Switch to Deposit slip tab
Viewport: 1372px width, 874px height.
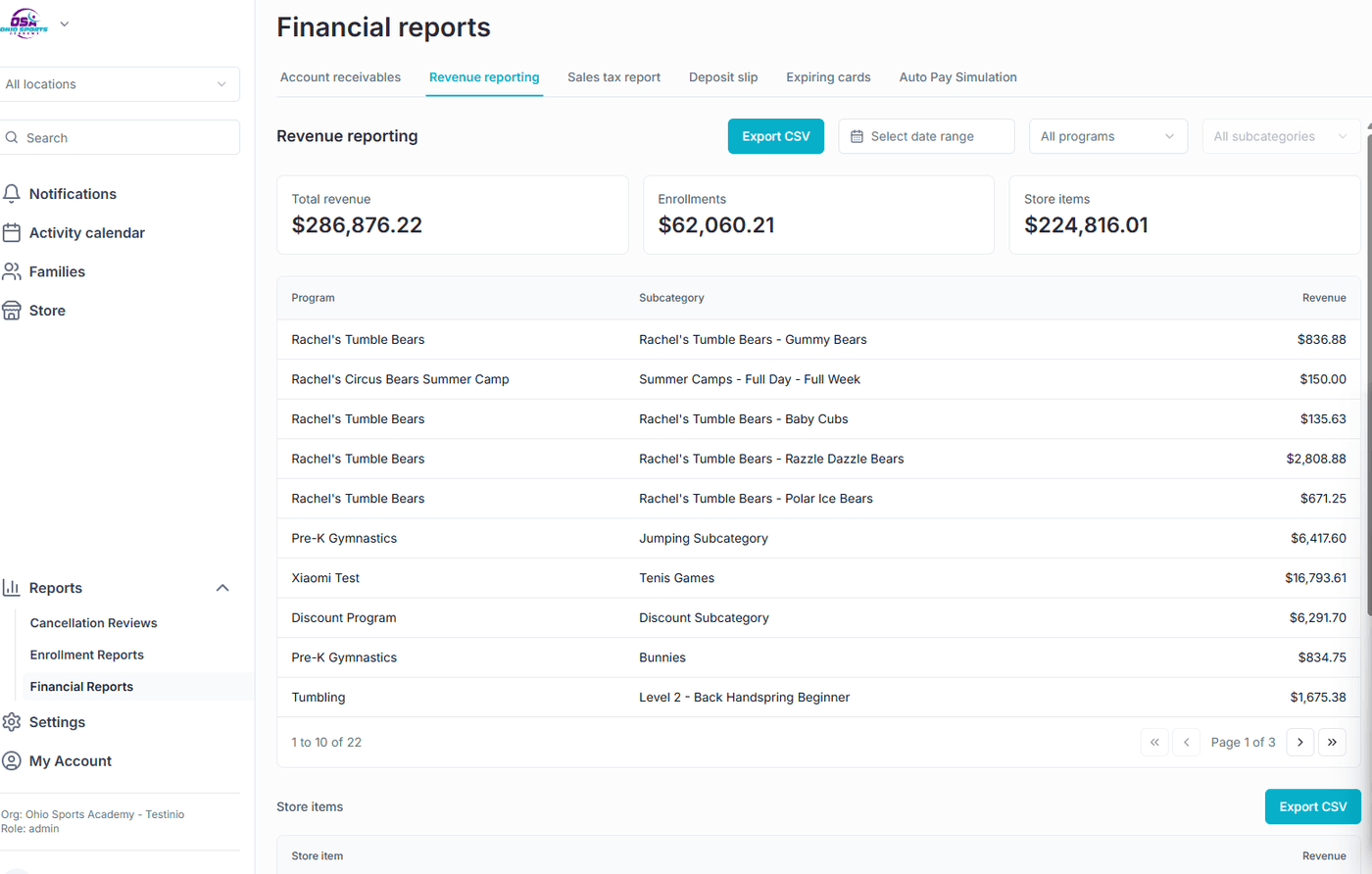coord(723,77)
